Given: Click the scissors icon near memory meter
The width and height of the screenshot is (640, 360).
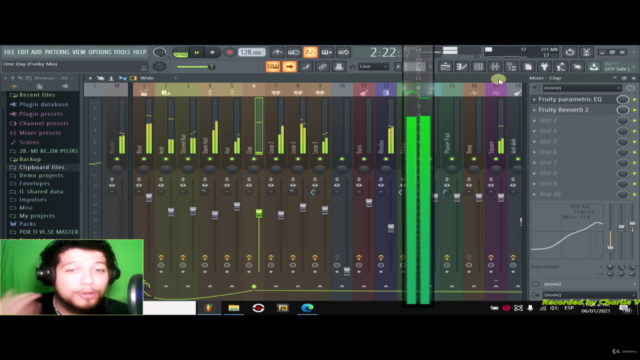Looking at the screenshot, I should [x=586, y=52].
